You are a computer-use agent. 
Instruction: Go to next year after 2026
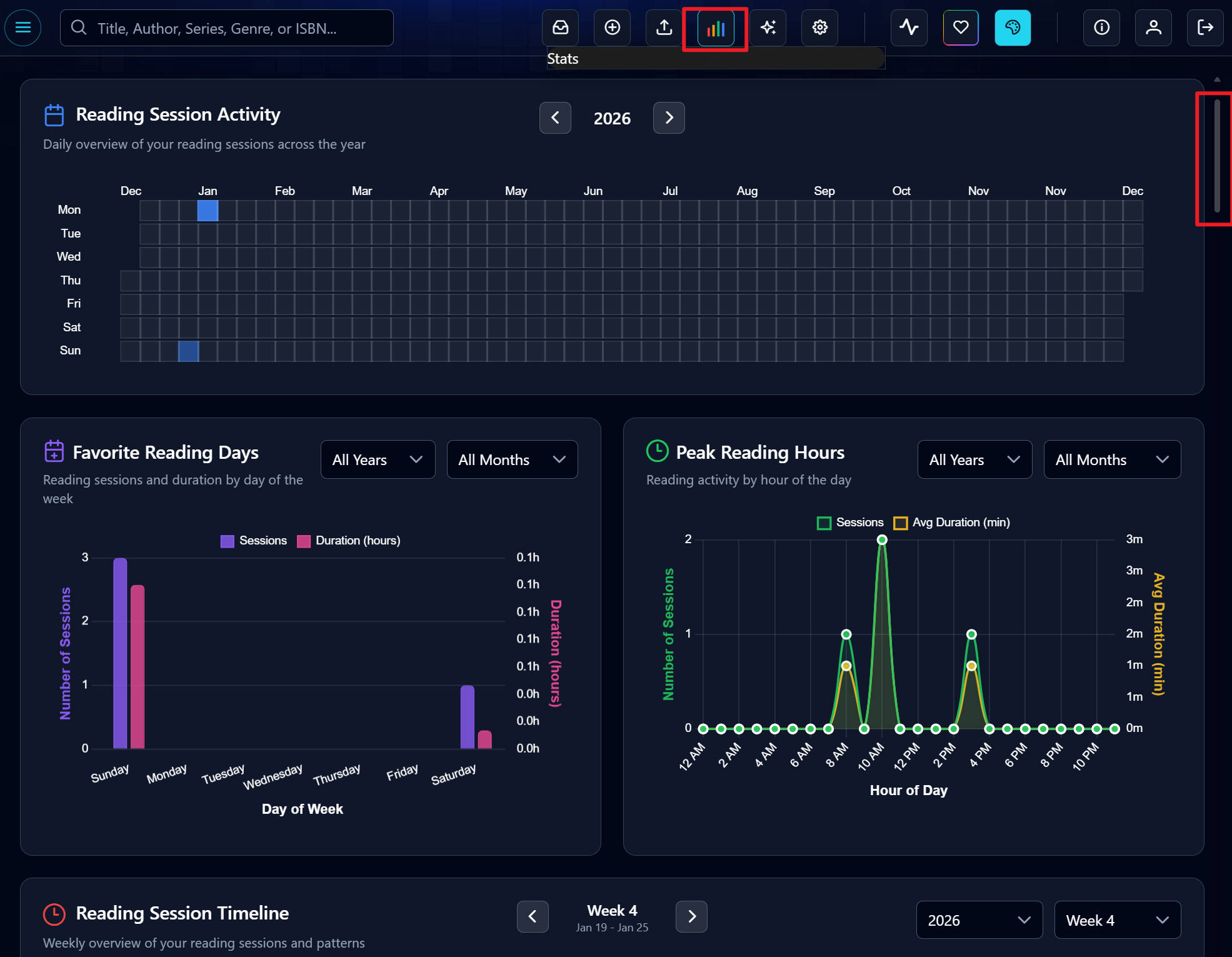click(668, 118)
